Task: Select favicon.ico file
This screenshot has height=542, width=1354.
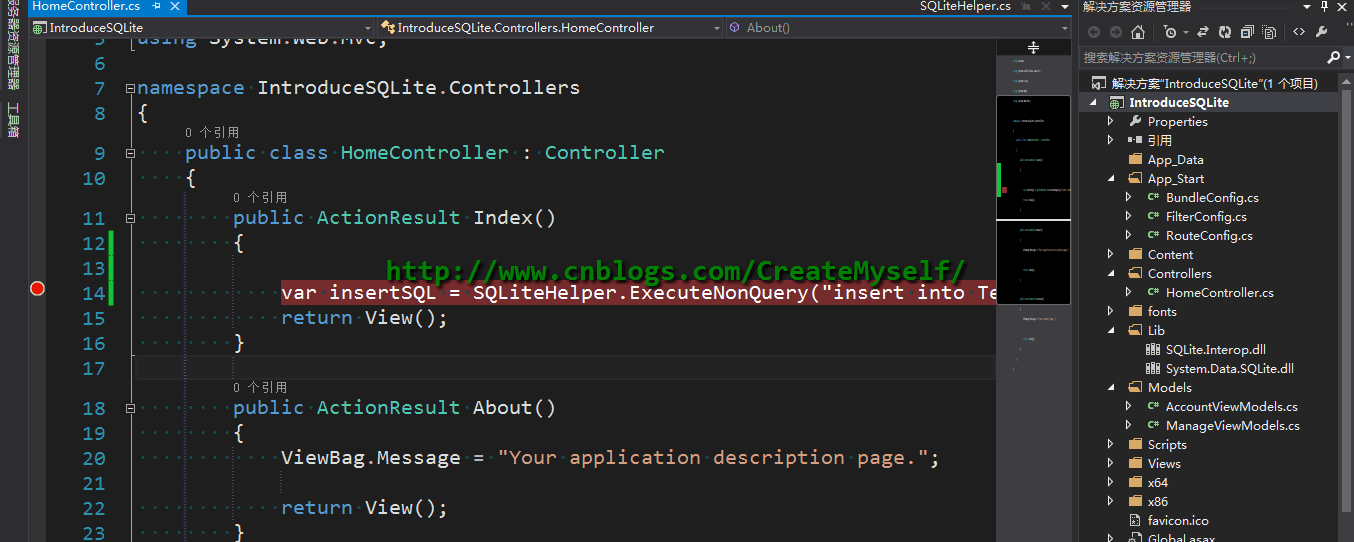Action: tap(1168, 520)
